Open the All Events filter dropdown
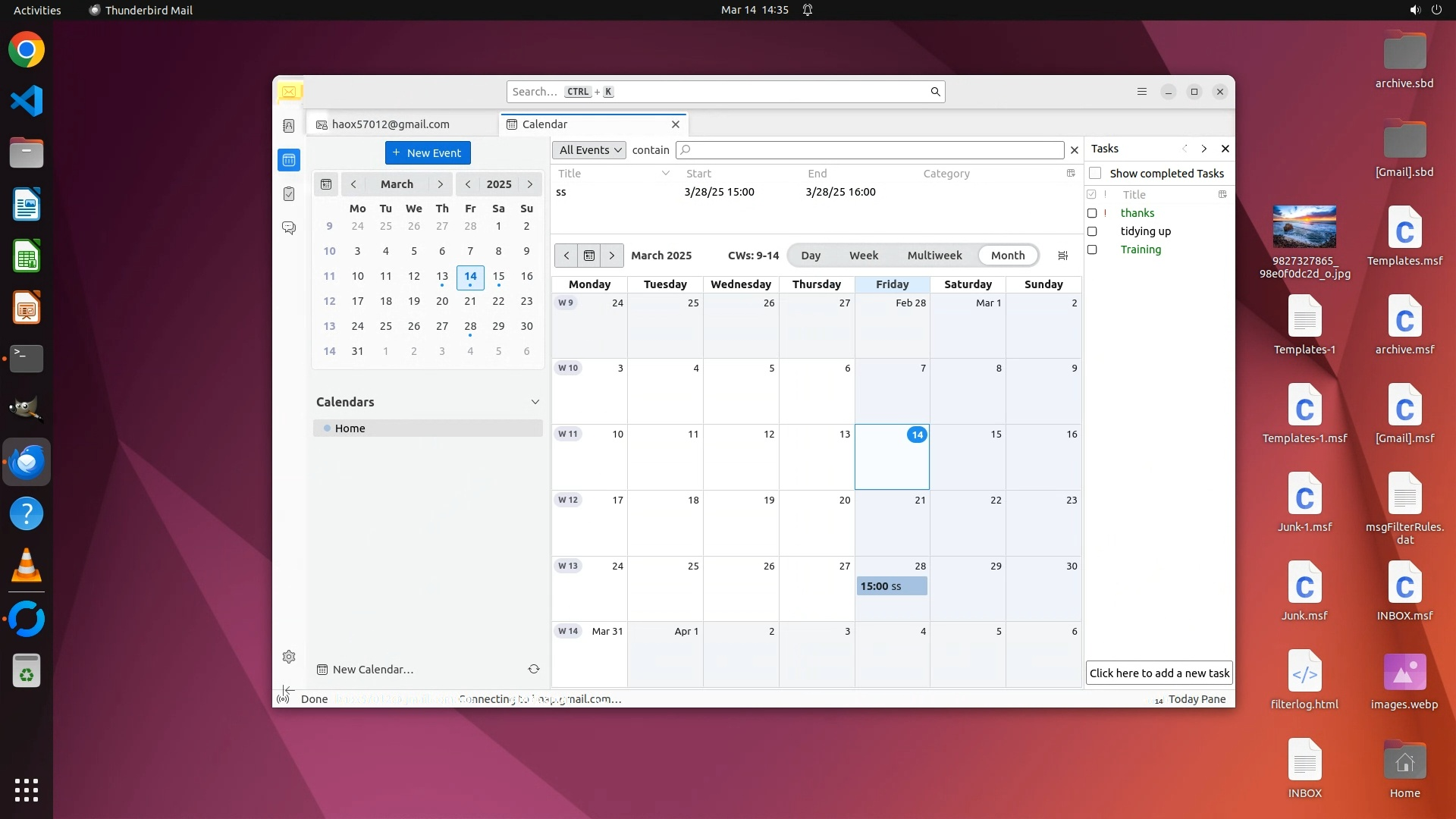 click(x=589, y=150)
